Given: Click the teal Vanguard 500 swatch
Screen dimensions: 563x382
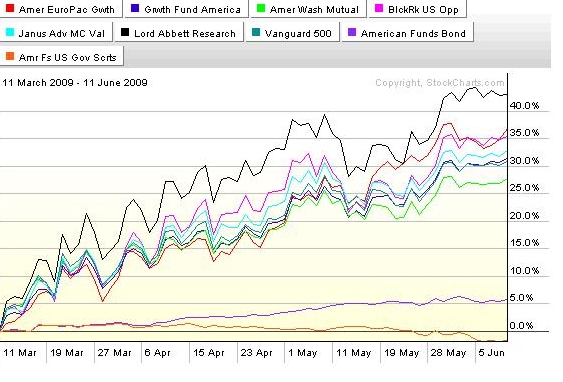Looking at the screenshot, I should point(256,32).
